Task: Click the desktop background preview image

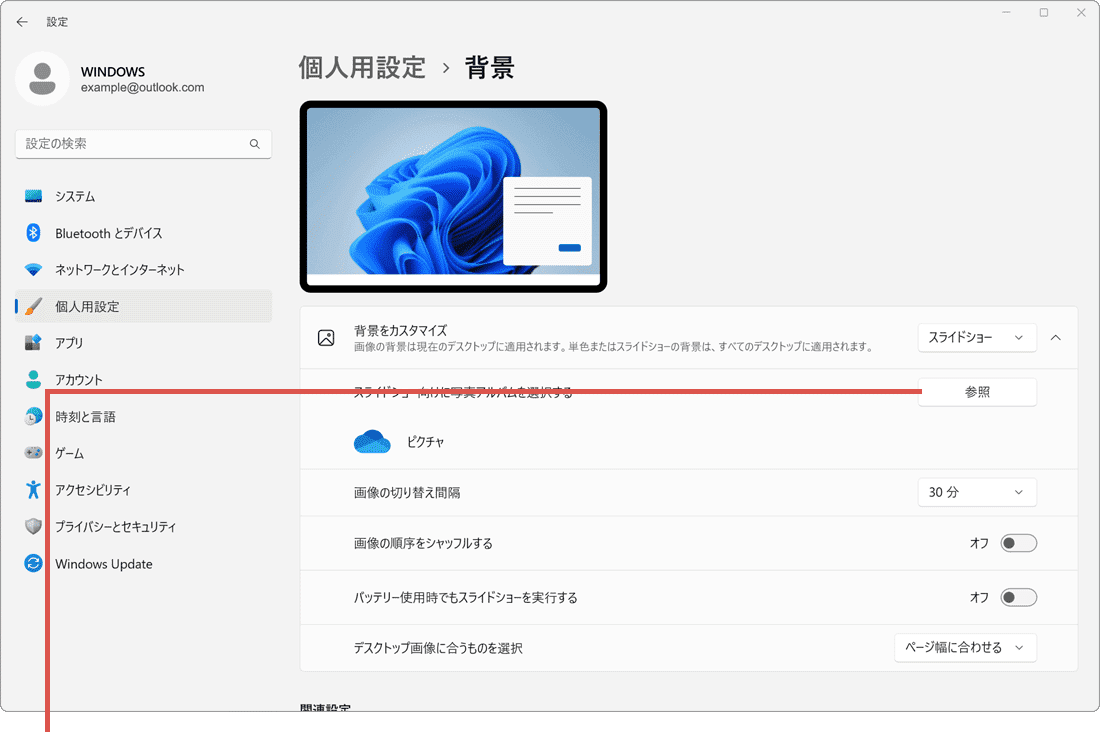Action: tap(453, 197)
